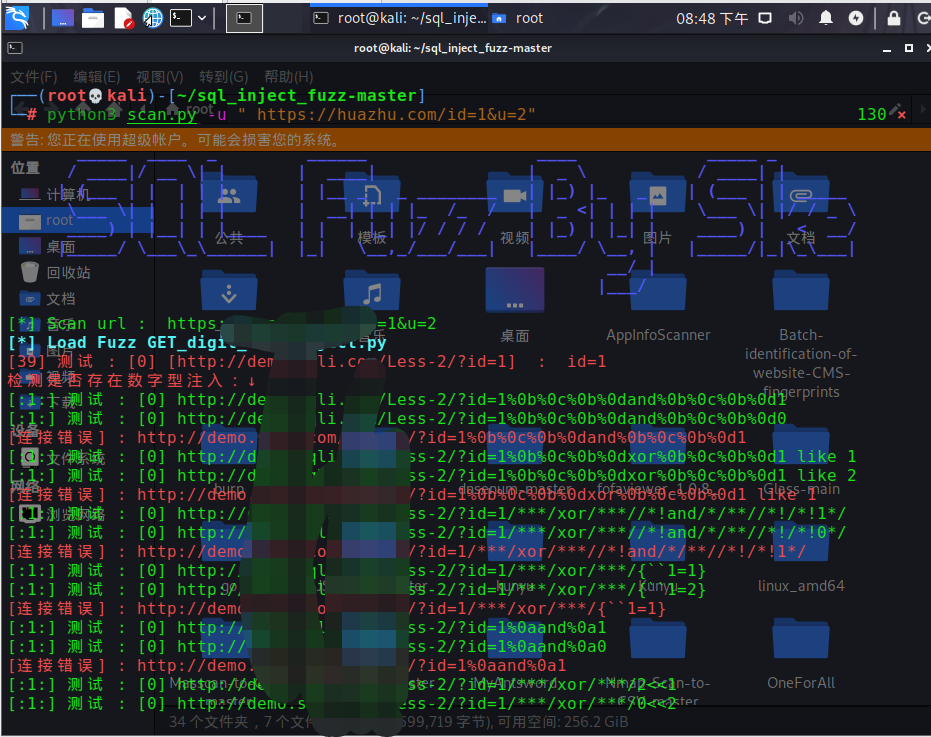
Task: Open the downloads folder with arrow icon
Action: click(x=229, y=291)
